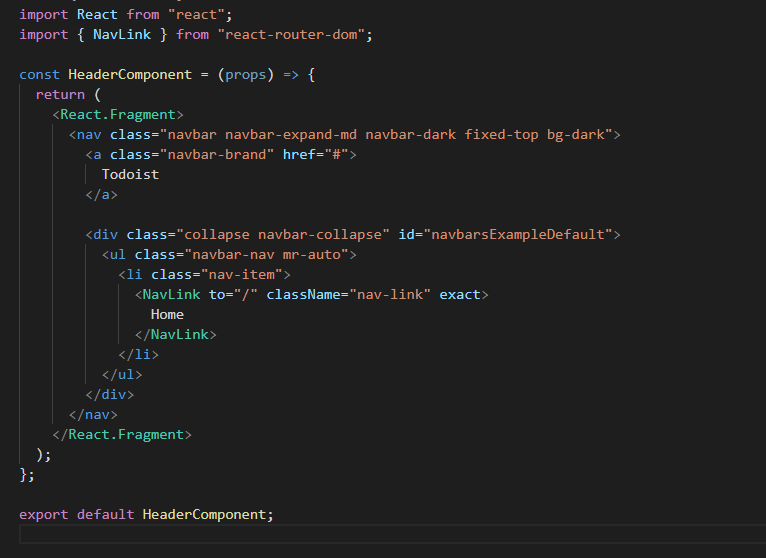Click "collapse navbar-collapse" class string
The height and width of the screenshot is (558, 766).
pyautogui.click(x=282, y=235)
